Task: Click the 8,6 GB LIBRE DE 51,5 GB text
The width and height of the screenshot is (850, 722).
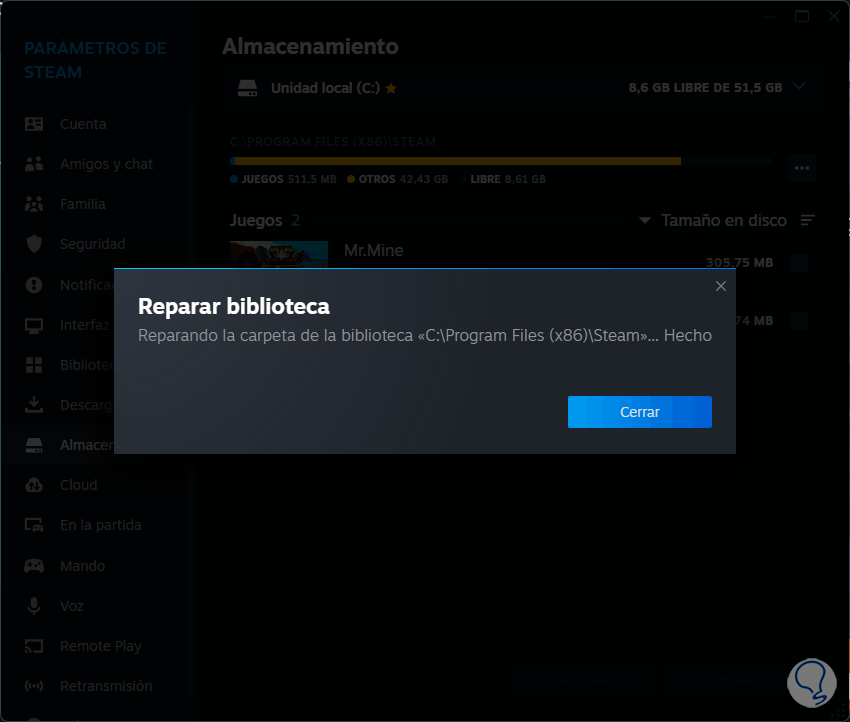Action: click(705, 88)
